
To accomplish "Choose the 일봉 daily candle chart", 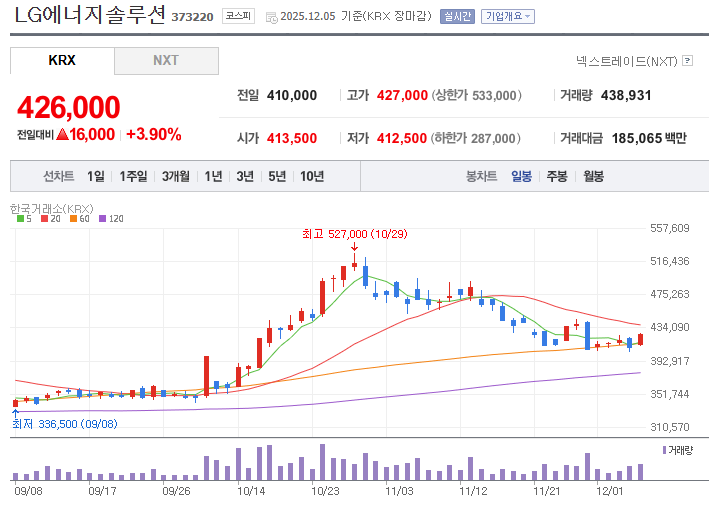I will [x=521, y=176].
